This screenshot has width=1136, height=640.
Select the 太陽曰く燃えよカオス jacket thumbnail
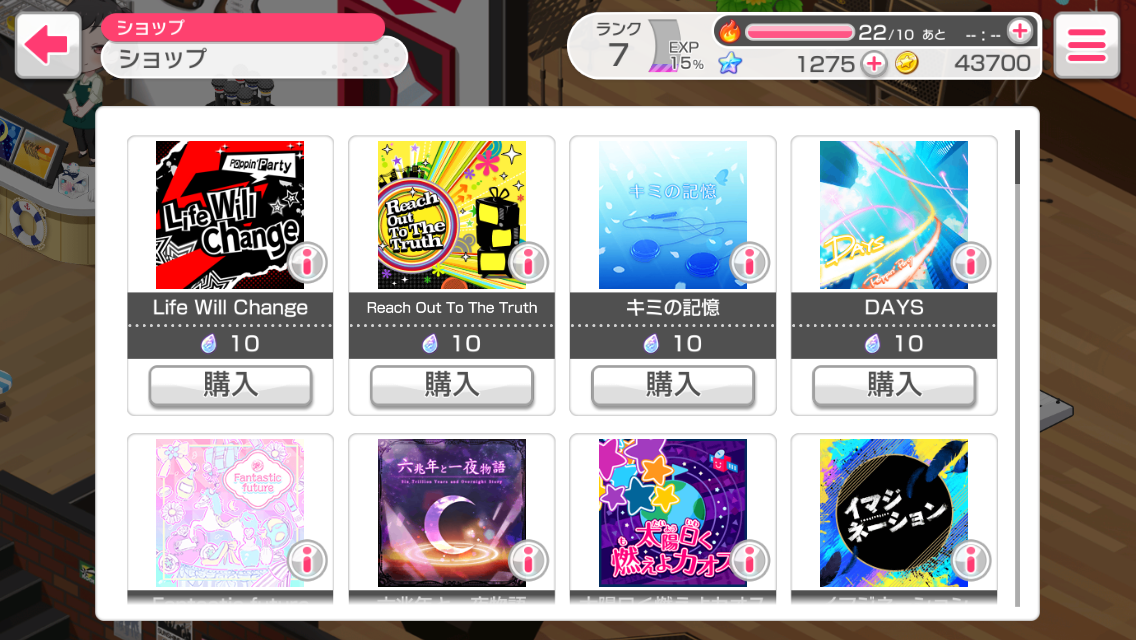(x=673, y=513)
